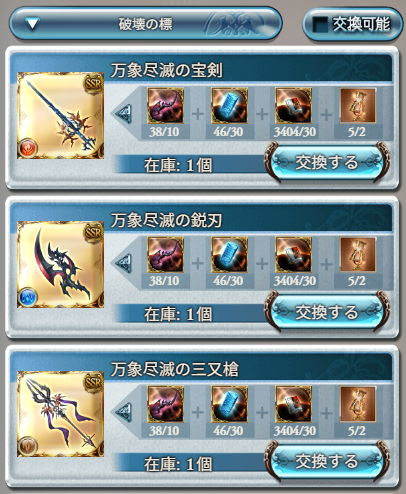Viewport: 406px width, 494px height.
Task: Select the 万象尽滅の宝剣 weapon thumbnail
Action: point(60,115)
